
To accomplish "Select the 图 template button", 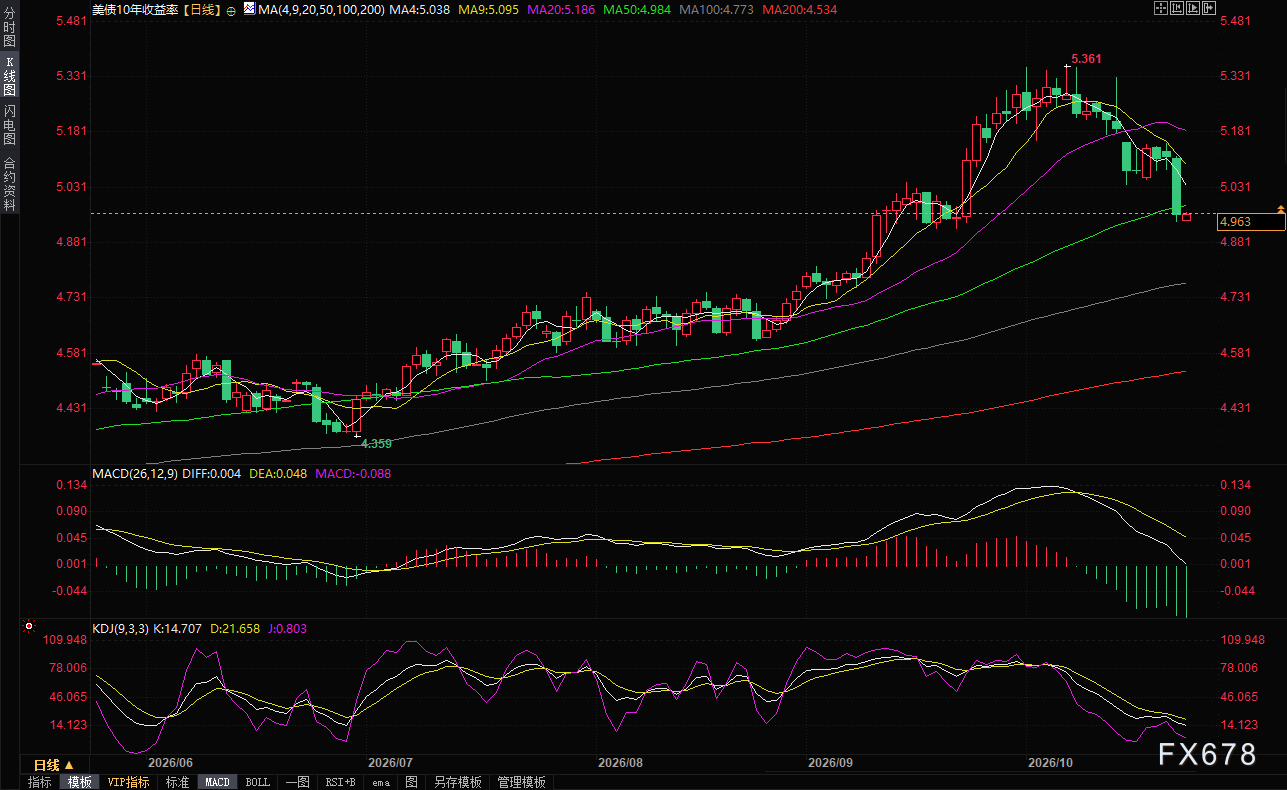I will 411,782.
